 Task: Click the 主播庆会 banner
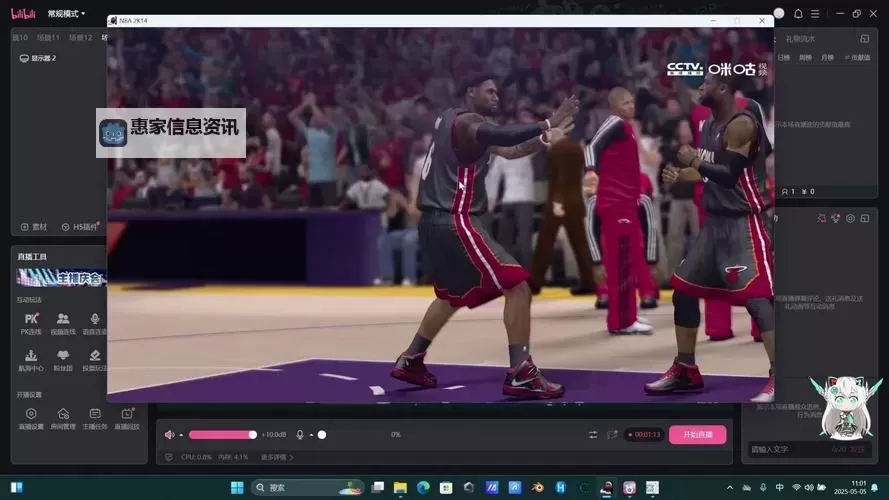pos(61,277)
